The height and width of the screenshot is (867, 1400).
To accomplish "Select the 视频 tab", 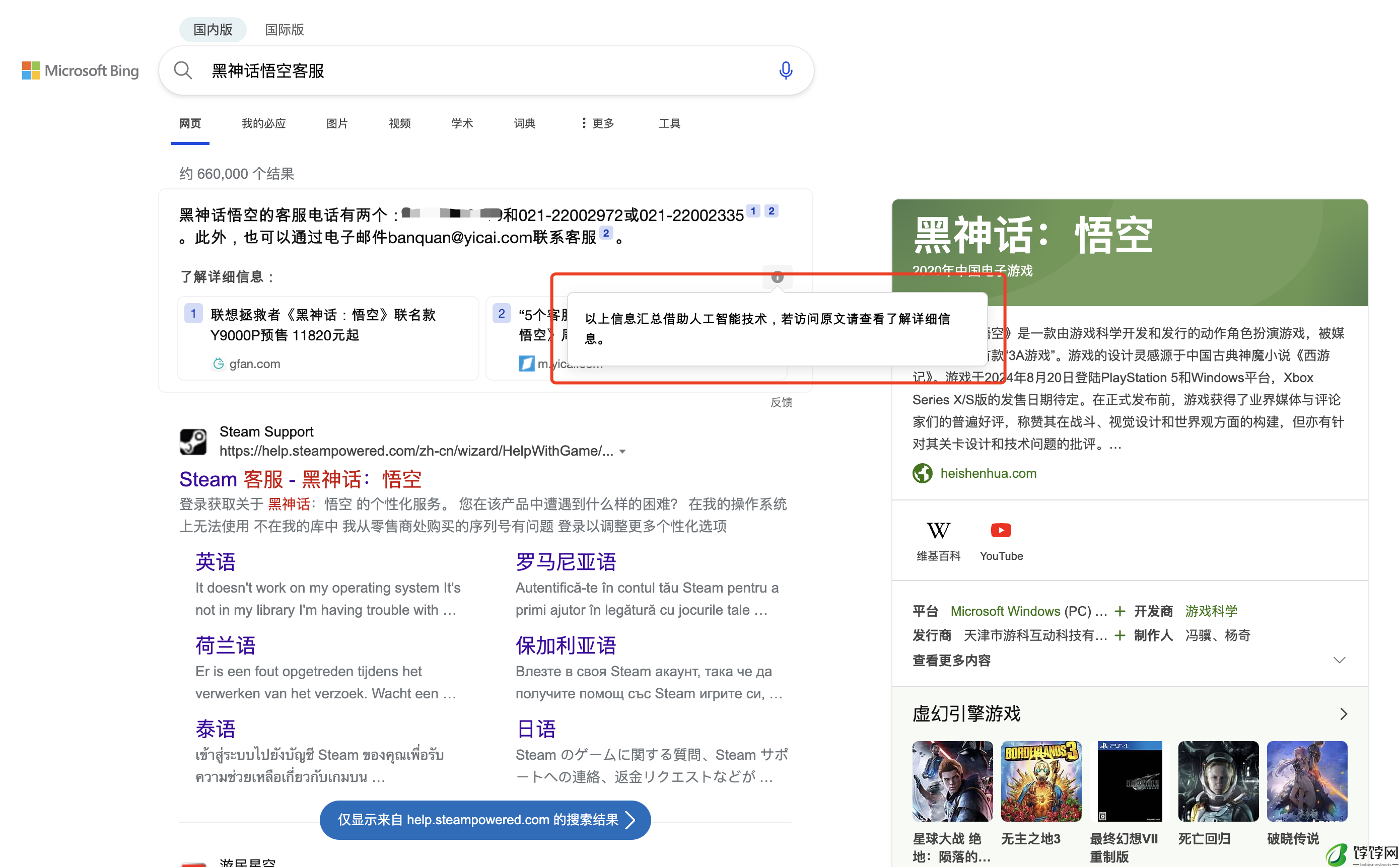I will pos(399,123).
